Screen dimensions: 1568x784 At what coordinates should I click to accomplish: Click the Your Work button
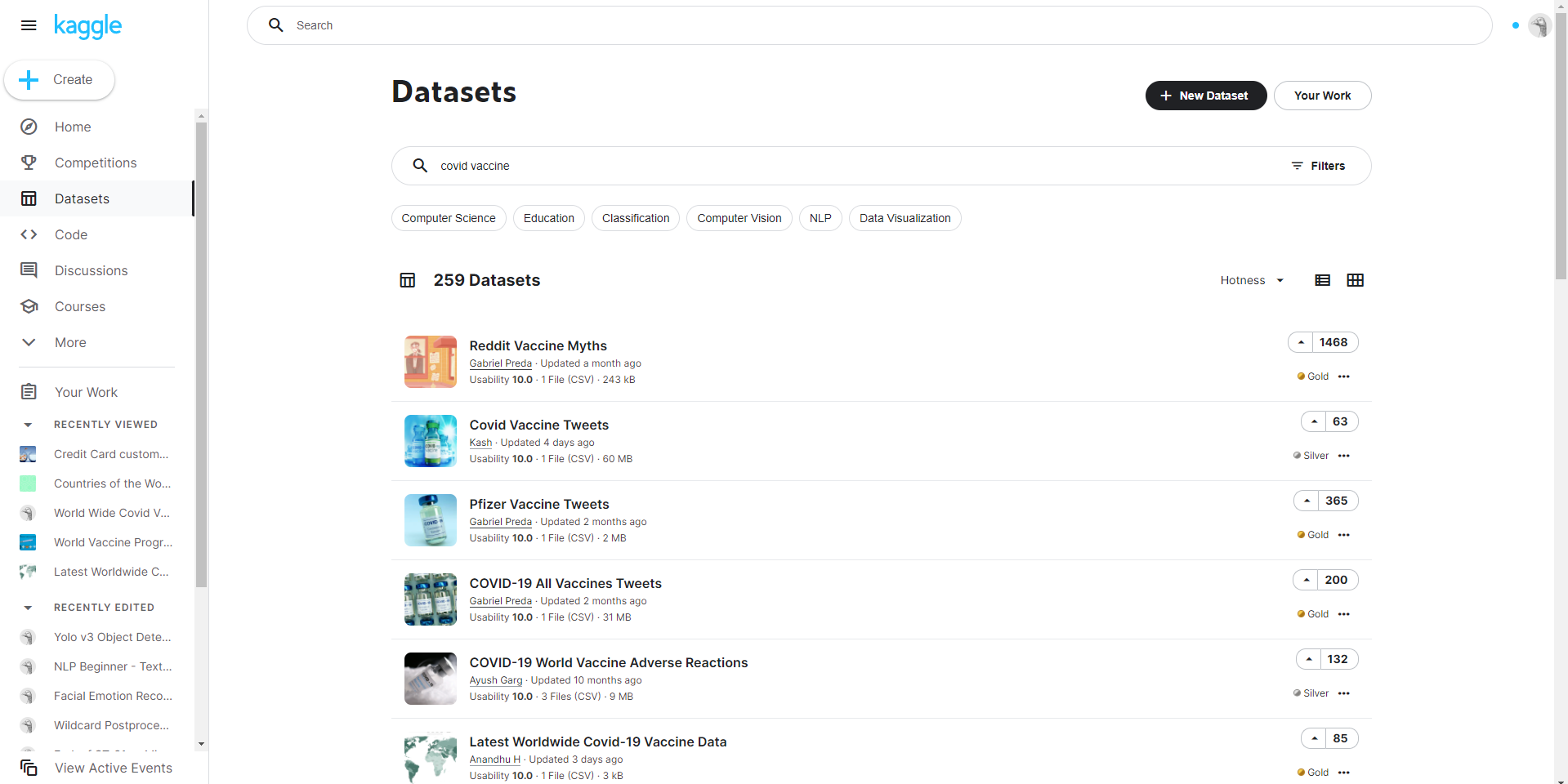point(1322,96)
